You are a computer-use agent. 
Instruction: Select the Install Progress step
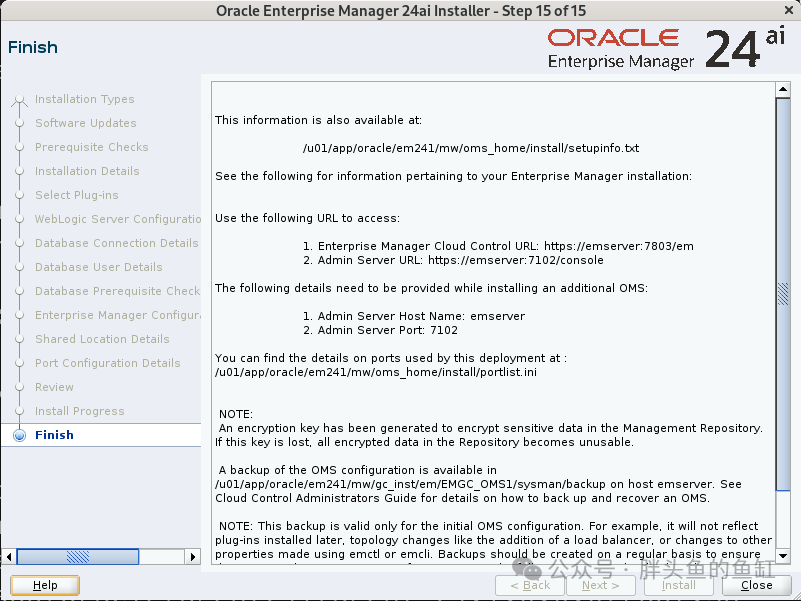(80, 411)
